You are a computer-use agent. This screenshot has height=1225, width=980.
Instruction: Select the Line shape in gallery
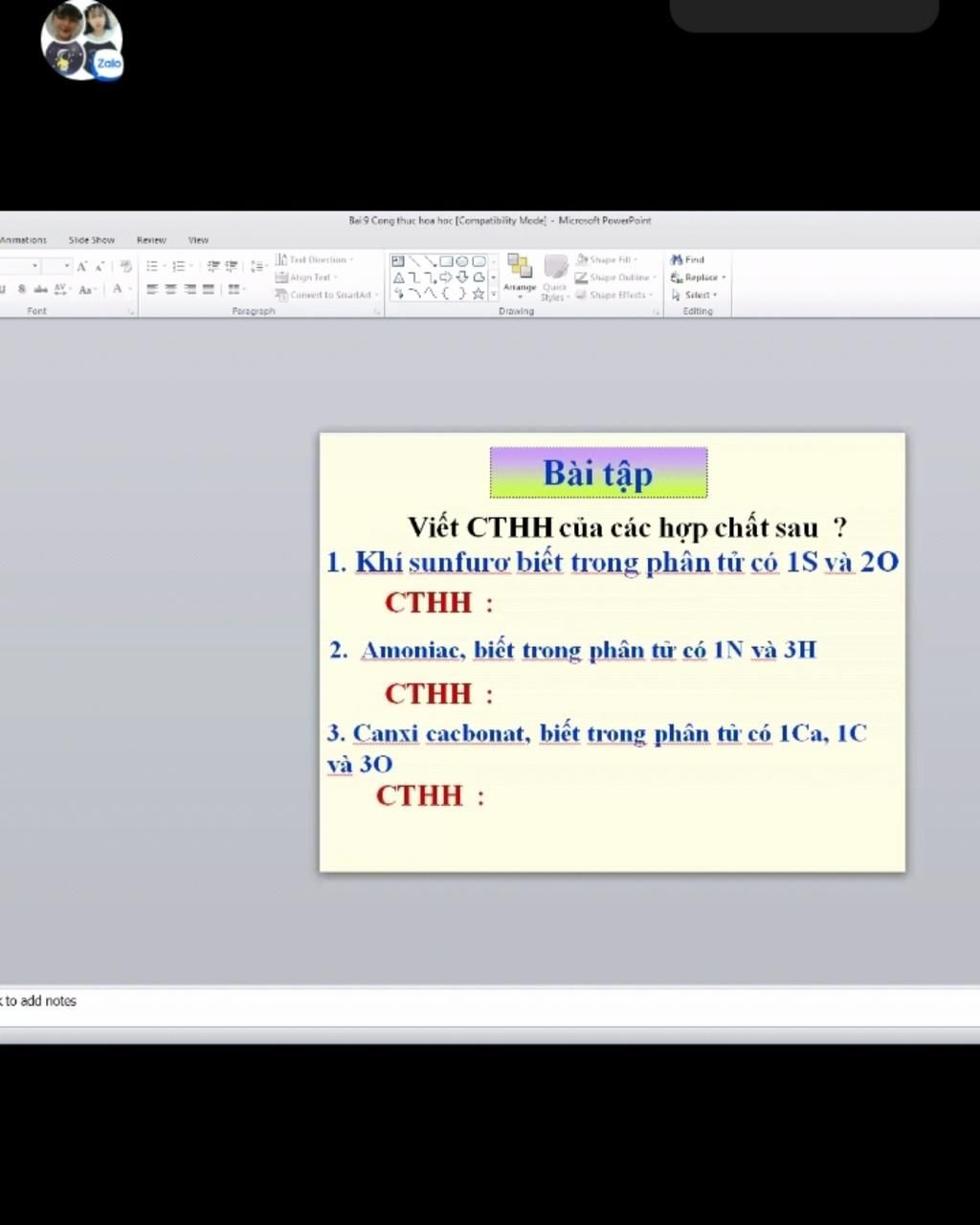click(415, 261)
